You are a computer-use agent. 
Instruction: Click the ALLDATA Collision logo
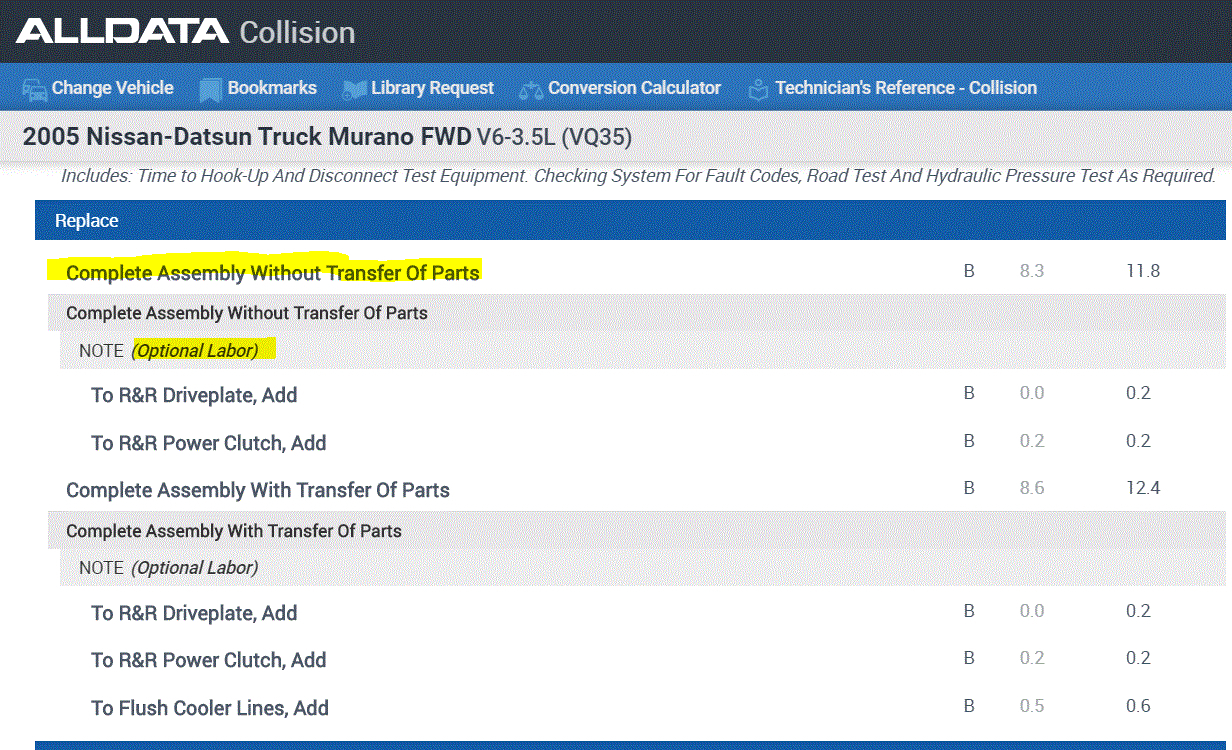click(x=186, y=32)
